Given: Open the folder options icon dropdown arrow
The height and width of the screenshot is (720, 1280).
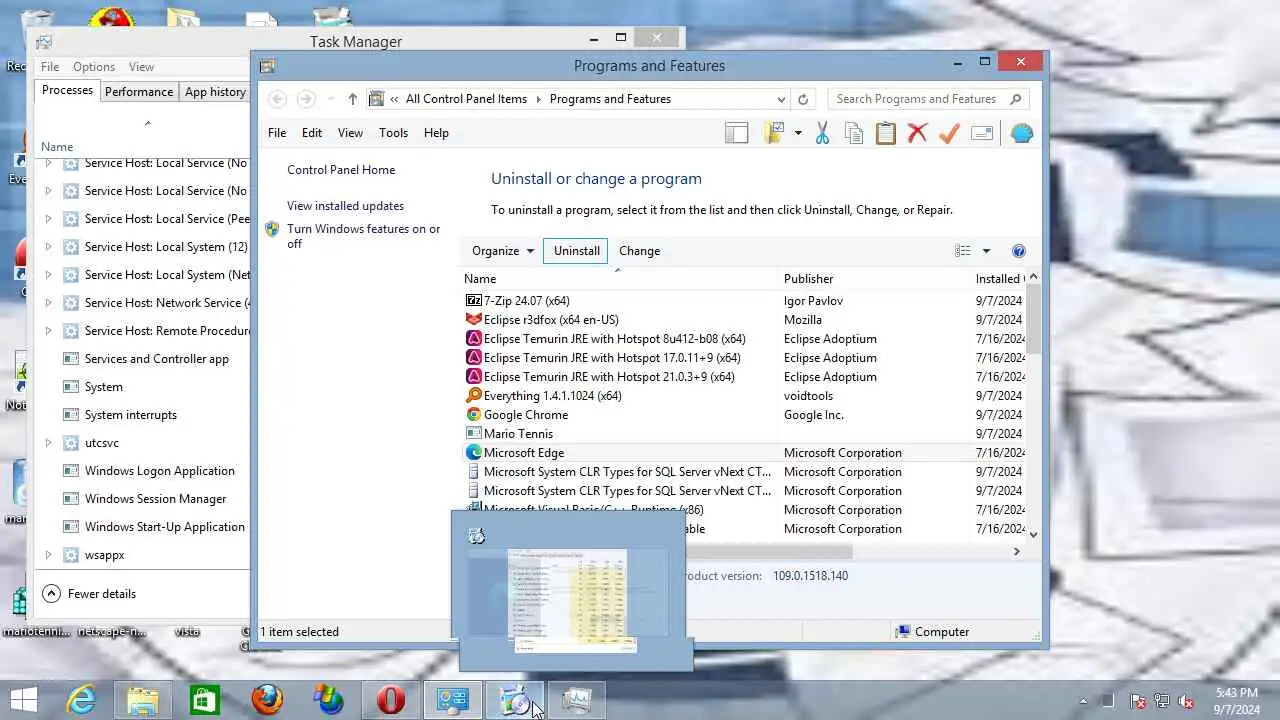Looking at the screenshot, I should [798, 133].
